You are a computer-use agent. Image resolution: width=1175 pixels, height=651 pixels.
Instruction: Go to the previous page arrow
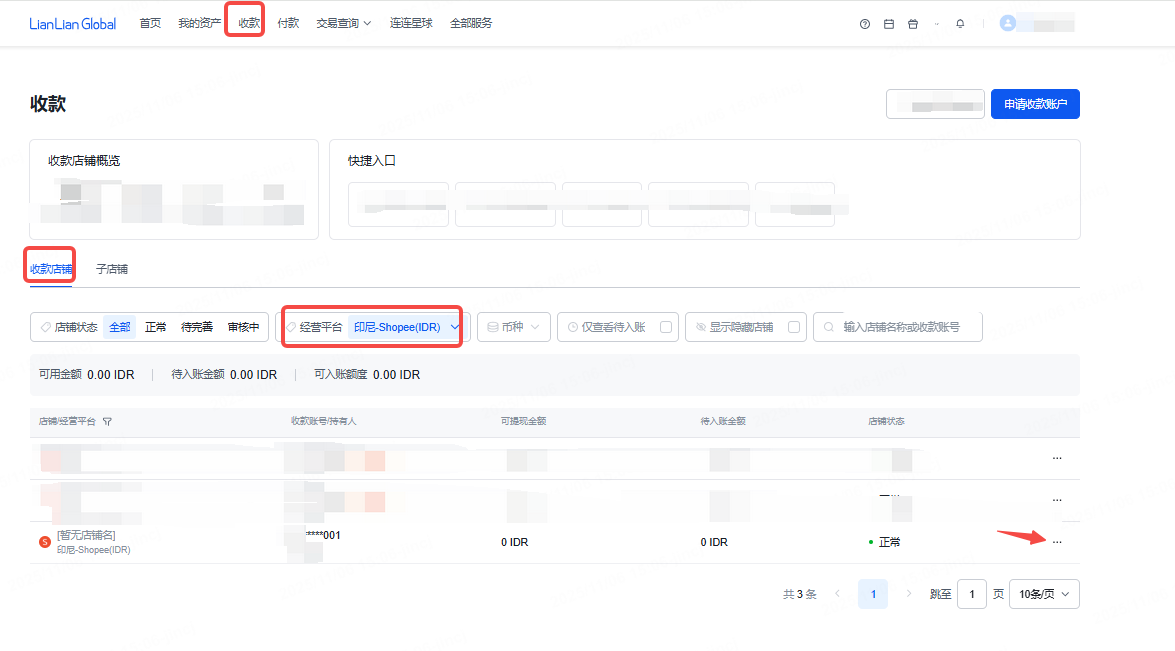(x=838, y=594)
